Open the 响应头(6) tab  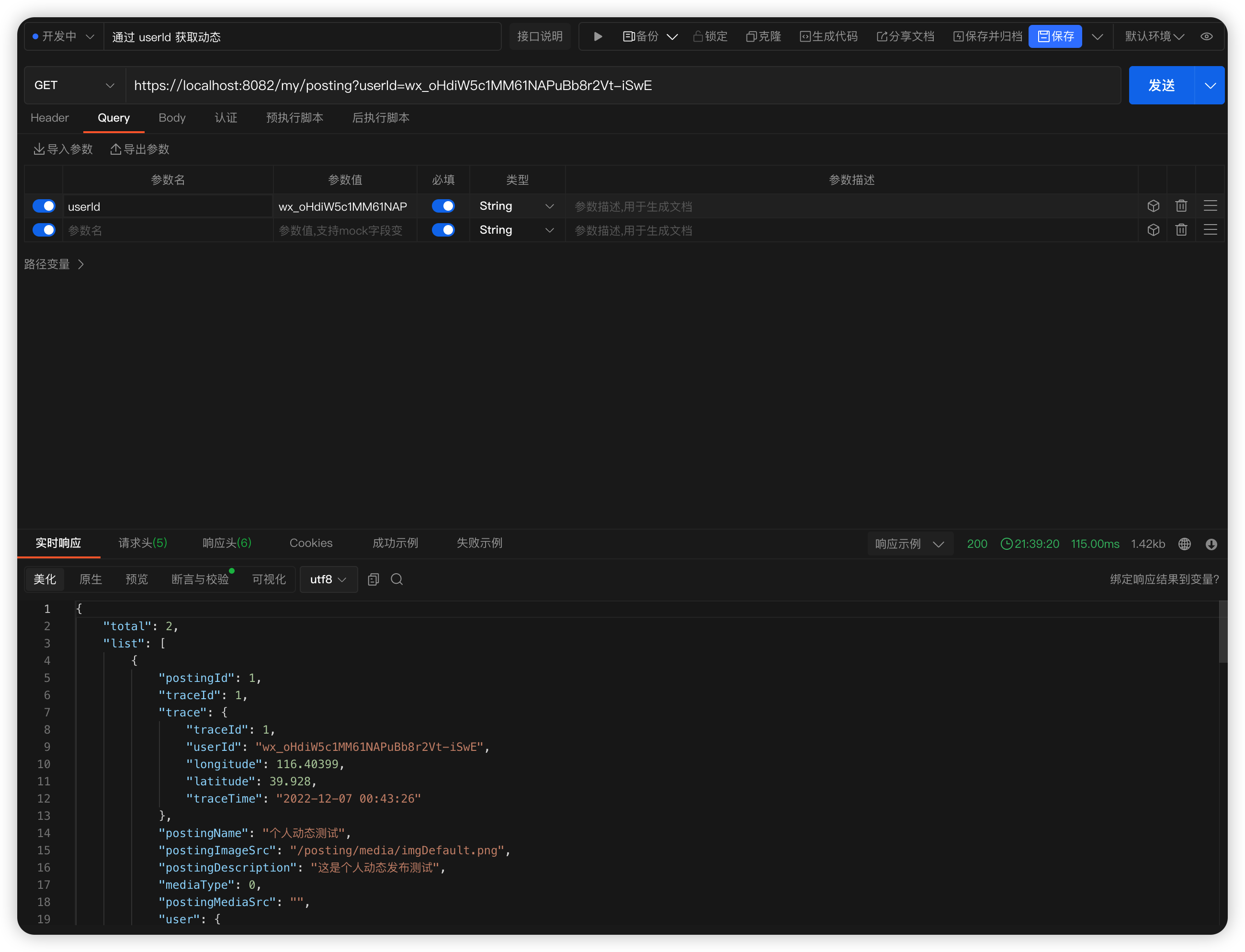(x=226, y=544)
